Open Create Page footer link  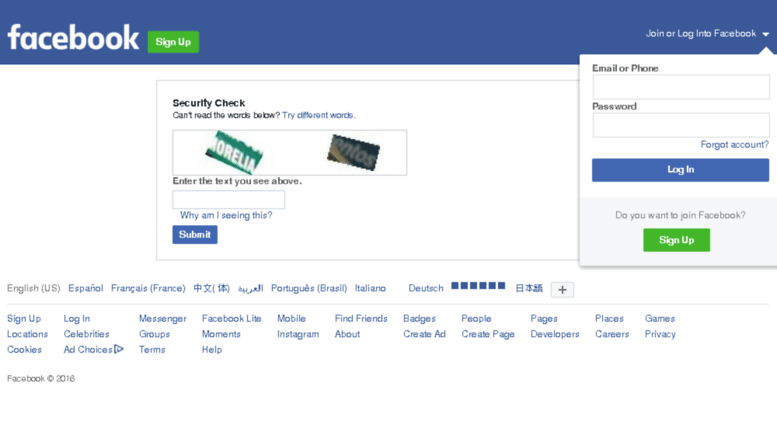coord(488,334)
